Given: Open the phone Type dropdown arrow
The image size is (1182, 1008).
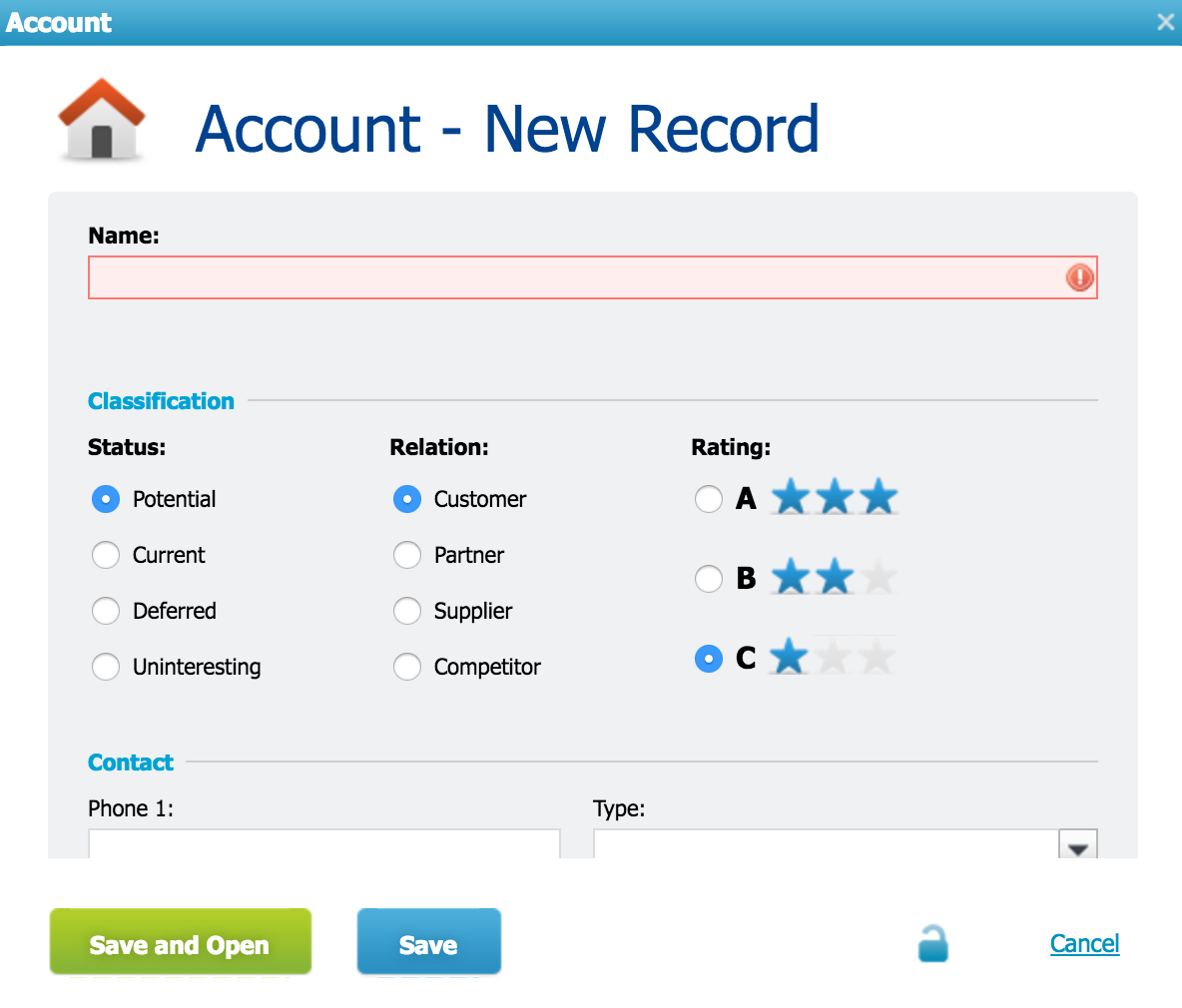Looking at the screenshot, I should click(x=1078, y=845).
